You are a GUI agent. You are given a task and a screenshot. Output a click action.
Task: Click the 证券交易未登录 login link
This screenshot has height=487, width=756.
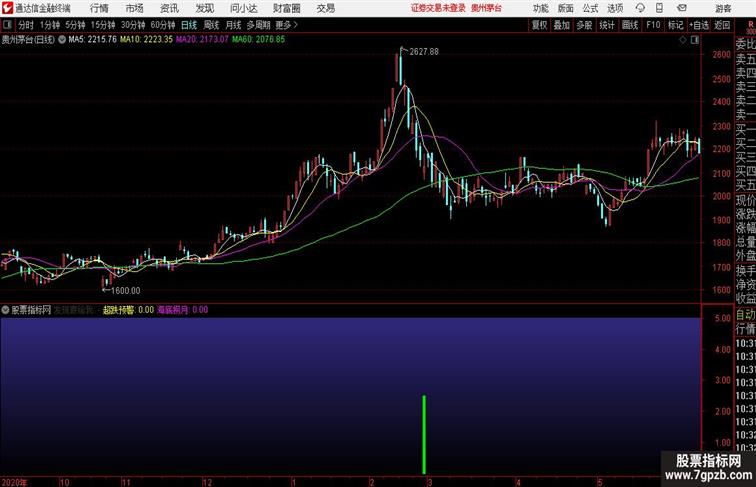tap(438, 8)
